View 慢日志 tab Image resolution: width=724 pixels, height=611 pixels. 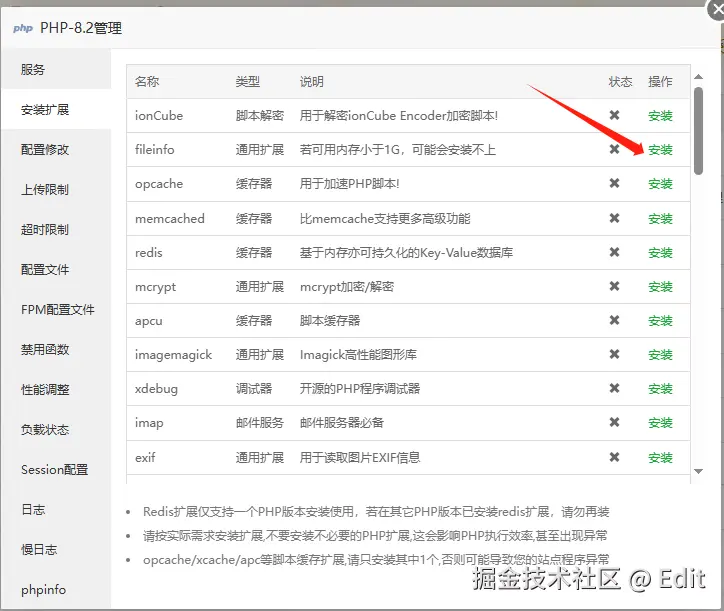click(x=56, y=550)
